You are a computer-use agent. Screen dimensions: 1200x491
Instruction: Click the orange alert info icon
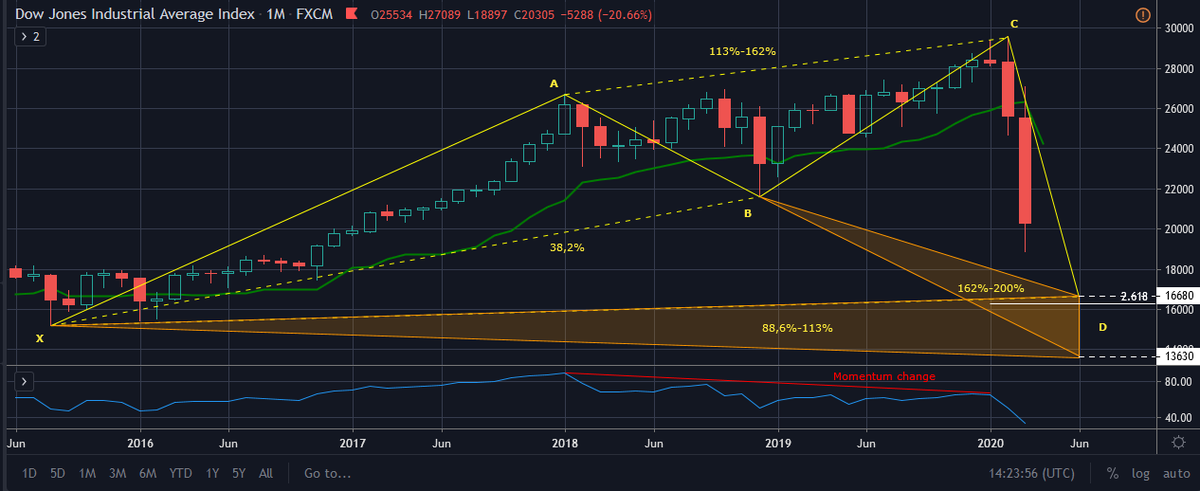(1143, 15)
